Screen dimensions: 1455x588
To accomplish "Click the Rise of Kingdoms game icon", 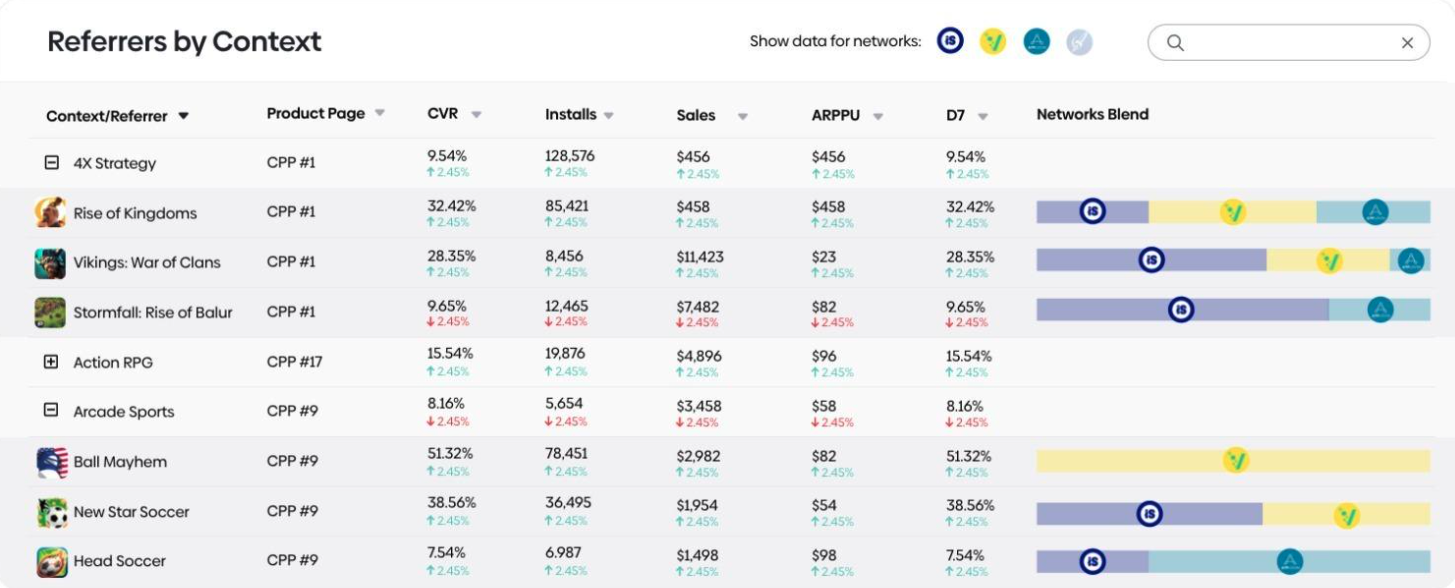I will [x=50, y=212].
